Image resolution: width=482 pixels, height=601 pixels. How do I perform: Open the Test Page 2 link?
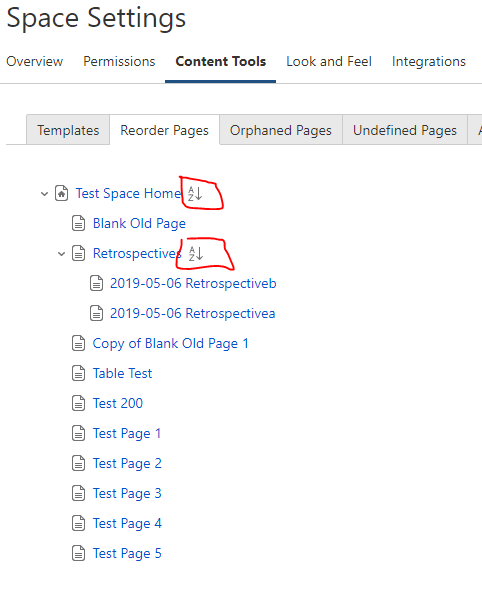click(x=127, y=463)
